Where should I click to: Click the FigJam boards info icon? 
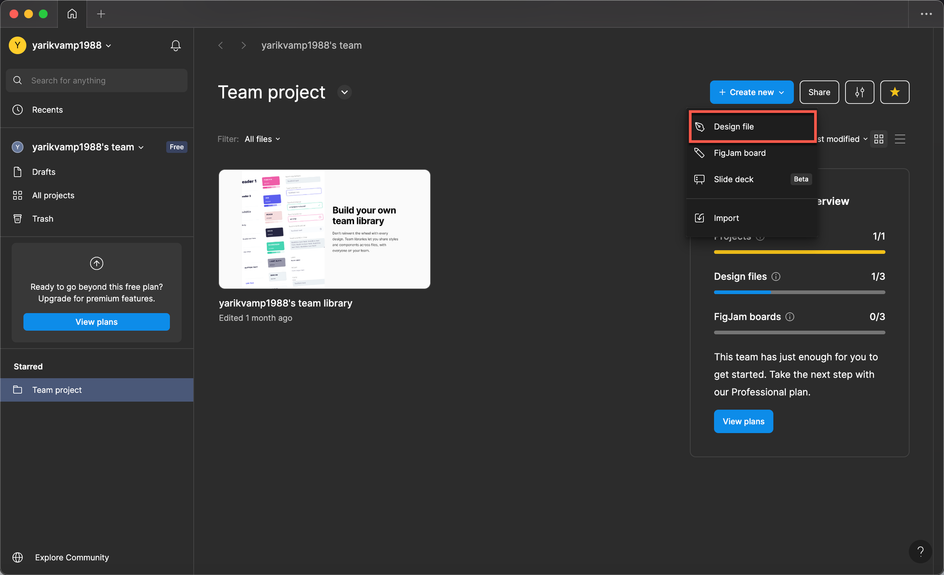pos(790,317)
